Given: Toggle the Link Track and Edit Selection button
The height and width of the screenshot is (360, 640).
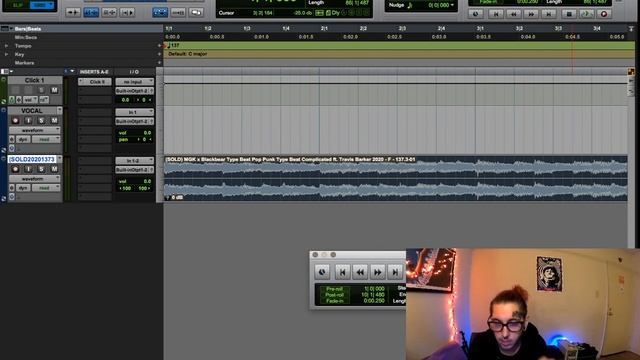Looking at the screenshot, I should pos(127,13).
